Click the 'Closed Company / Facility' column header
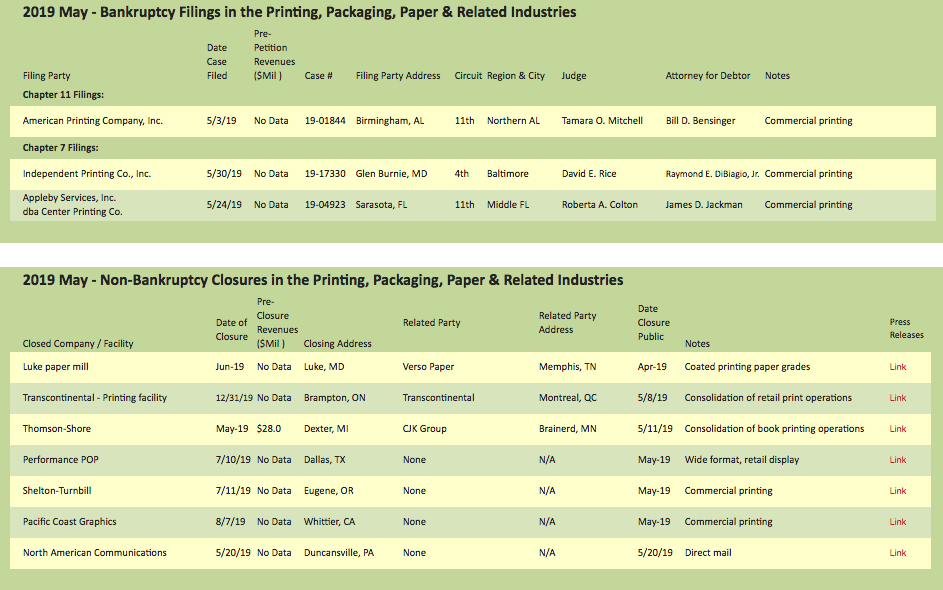The height and width of the screenshot is (590, 943). (x=78, y=344)
